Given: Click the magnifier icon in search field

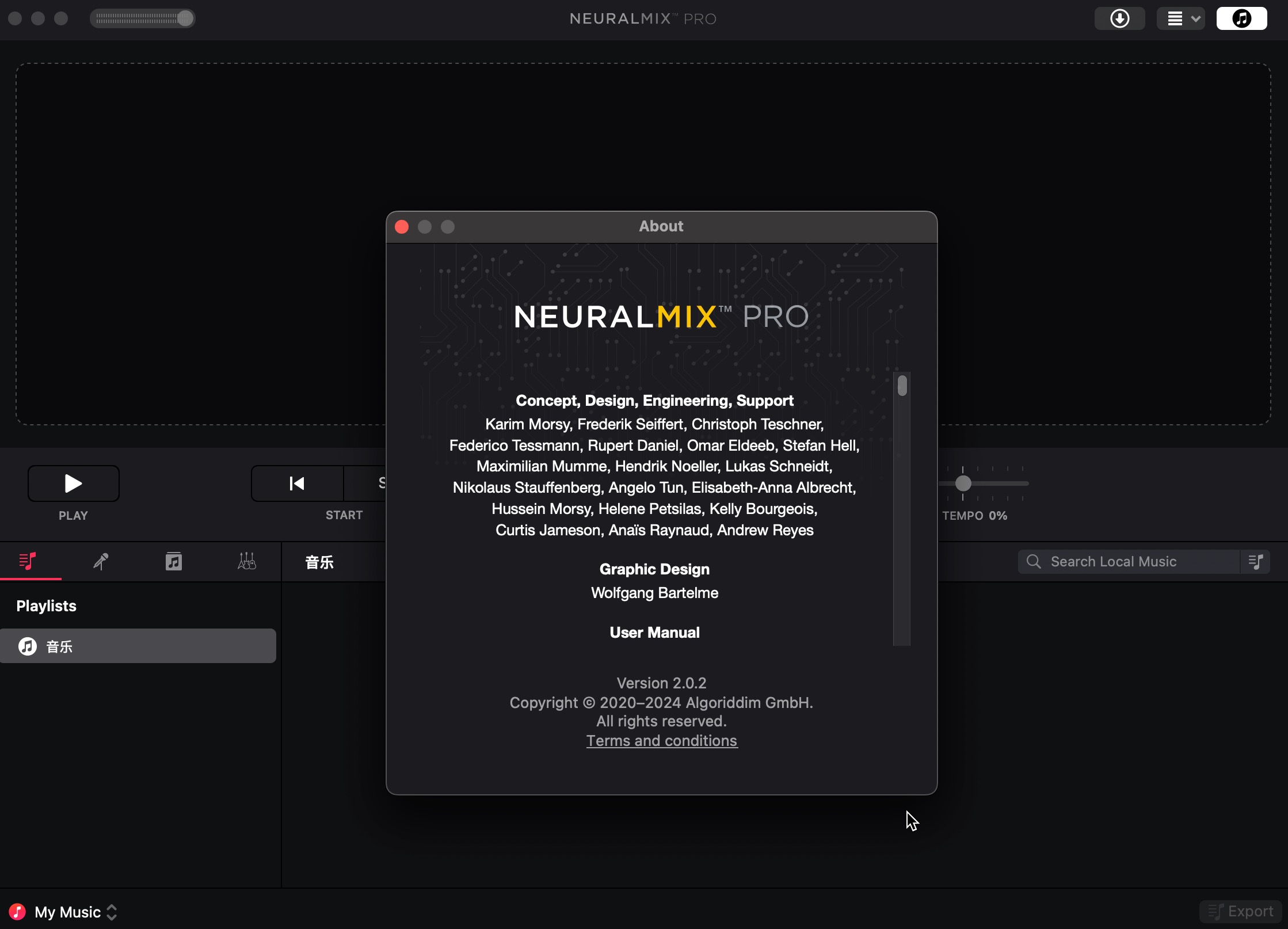Looking at the screenshot, I should point(1034,561).
